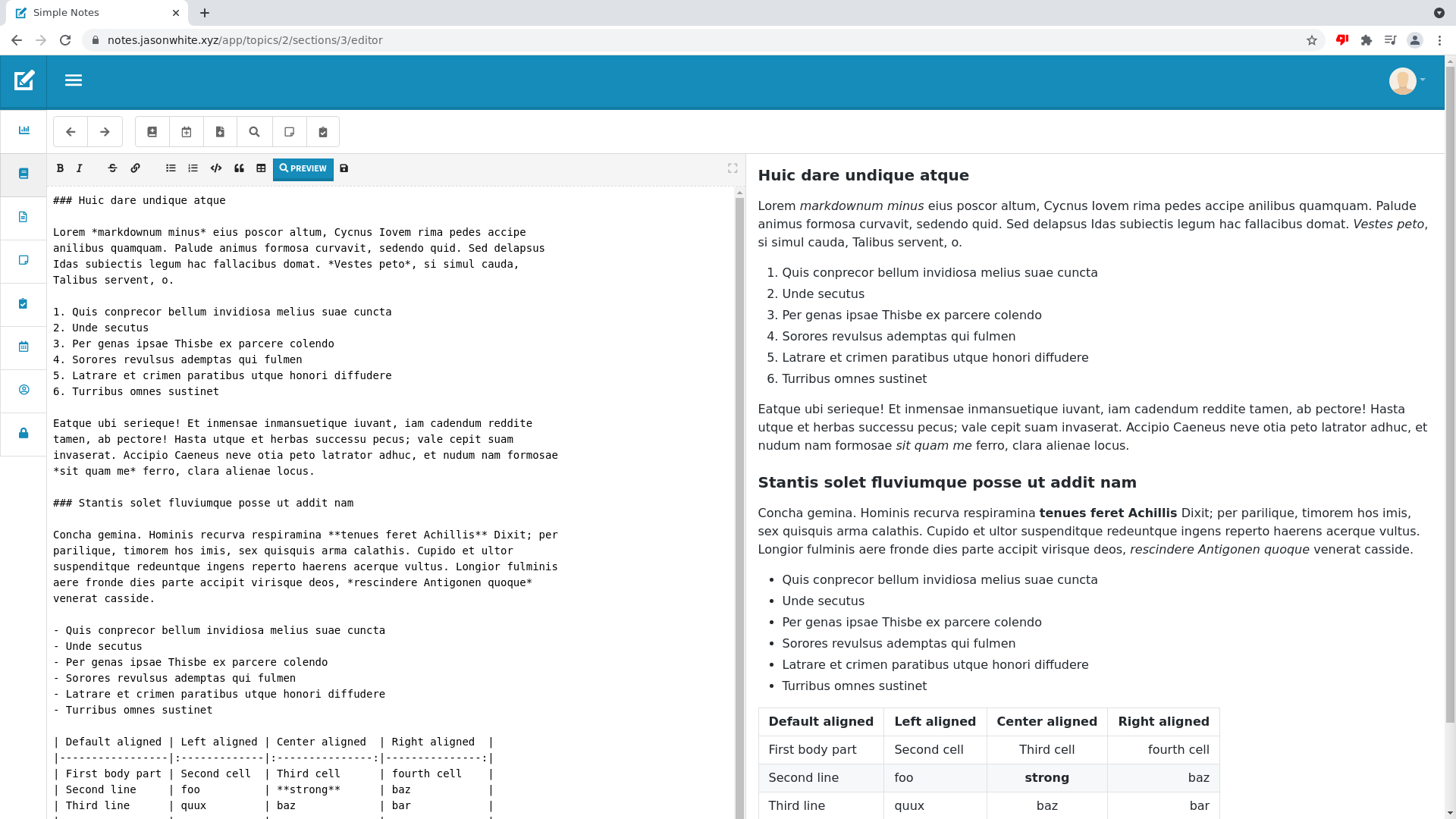Open the lock item in sidebar
This screenshot has width=1456, height=819.
[x=24, y=433]
